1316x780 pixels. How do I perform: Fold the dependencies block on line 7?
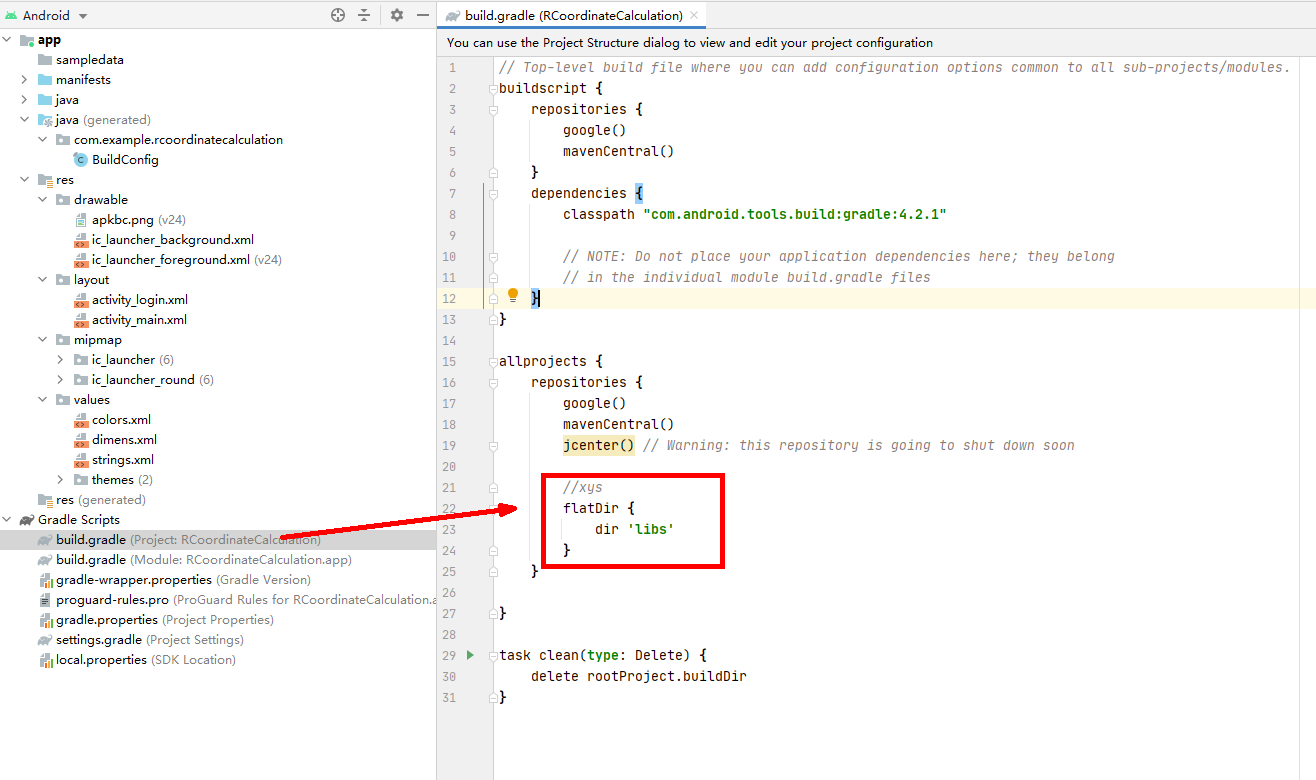[x=492, y=194]
